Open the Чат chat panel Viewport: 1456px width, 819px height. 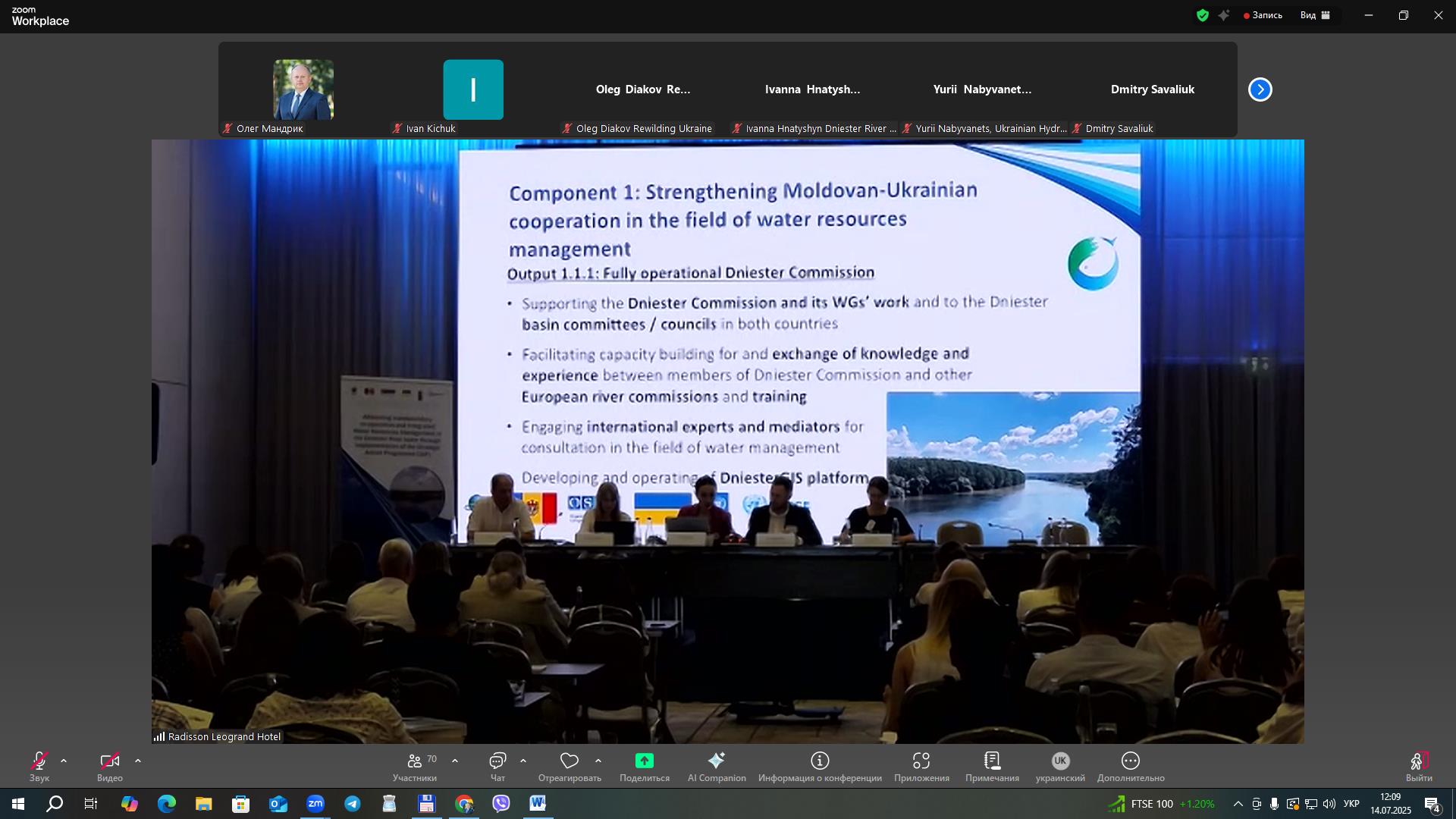click(x=497, y=767)
